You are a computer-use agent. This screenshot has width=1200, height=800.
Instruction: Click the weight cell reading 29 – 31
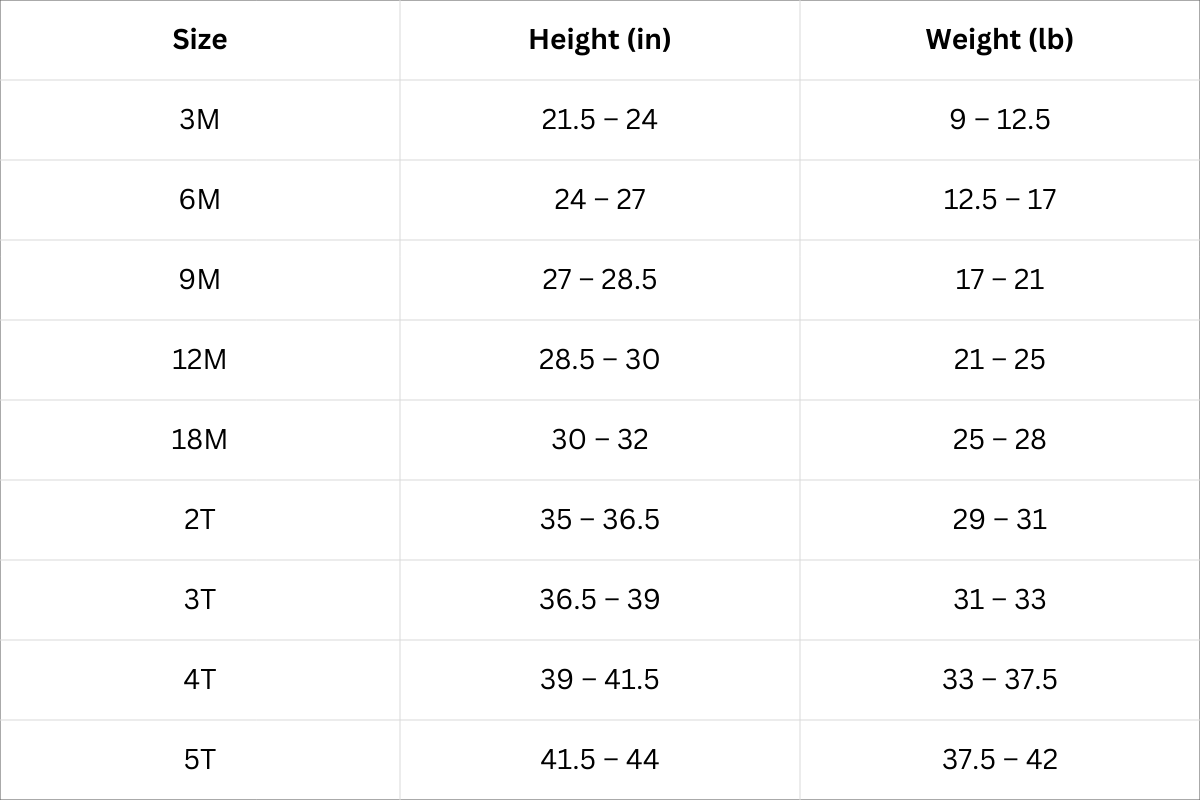[x=999, y=520]
